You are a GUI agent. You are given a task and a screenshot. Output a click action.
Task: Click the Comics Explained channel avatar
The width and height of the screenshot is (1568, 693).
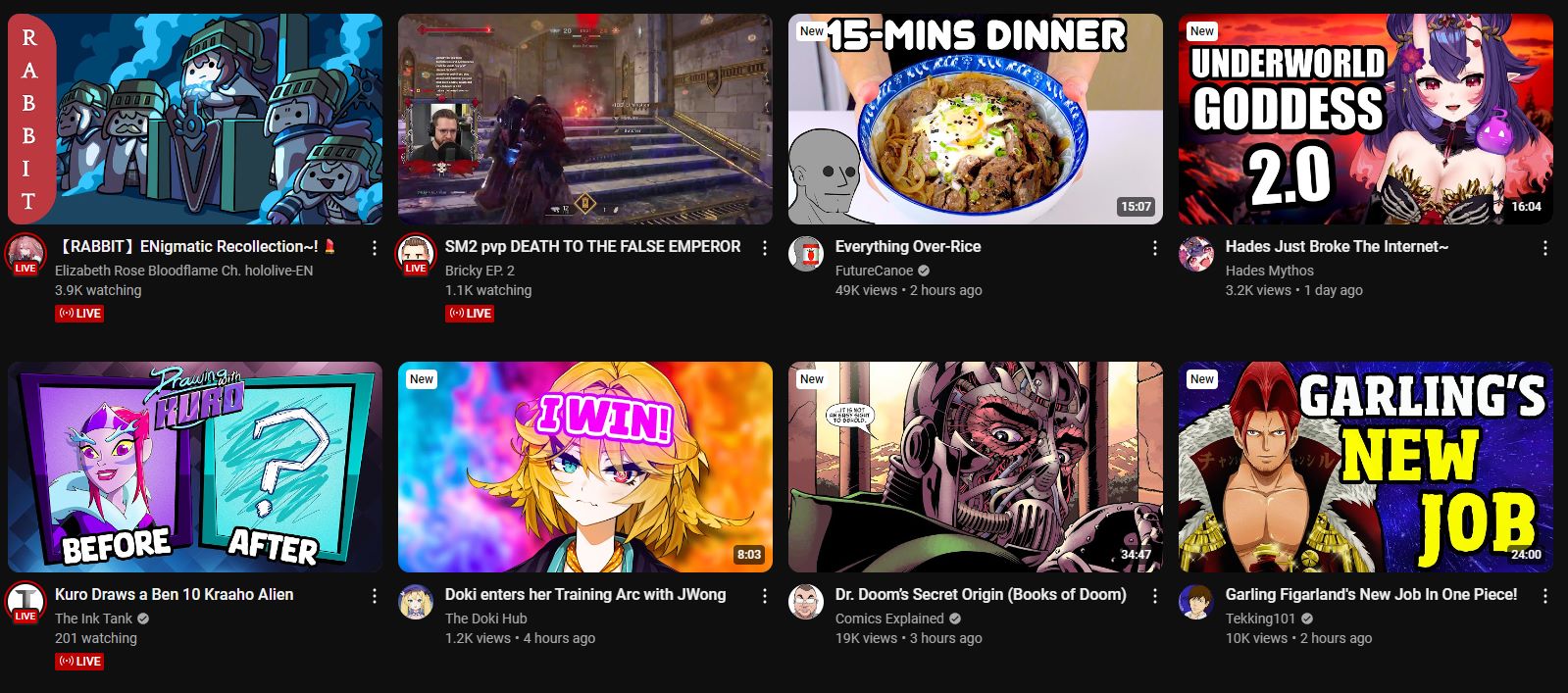(806, 602)
